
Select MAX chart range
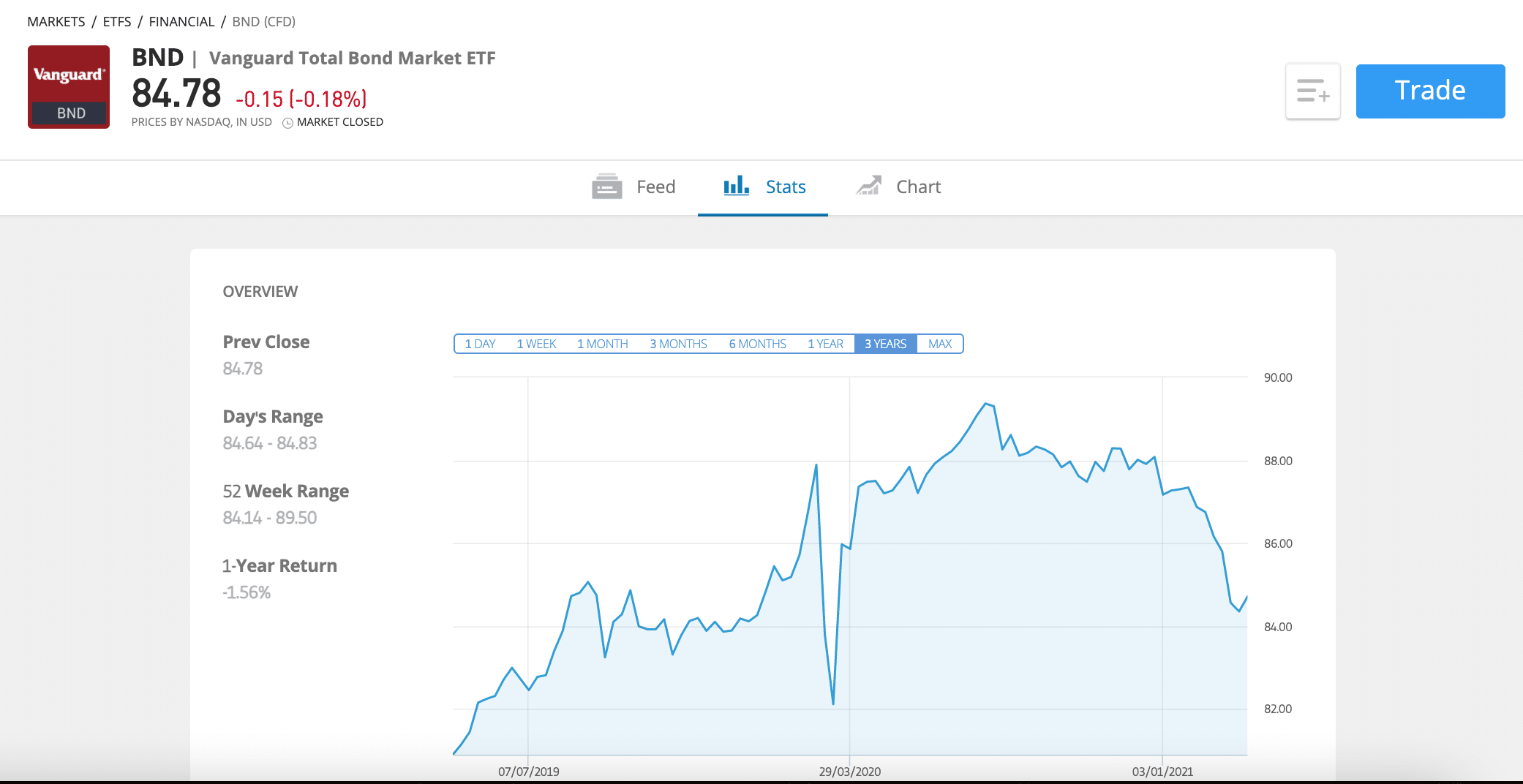(940, 344)
